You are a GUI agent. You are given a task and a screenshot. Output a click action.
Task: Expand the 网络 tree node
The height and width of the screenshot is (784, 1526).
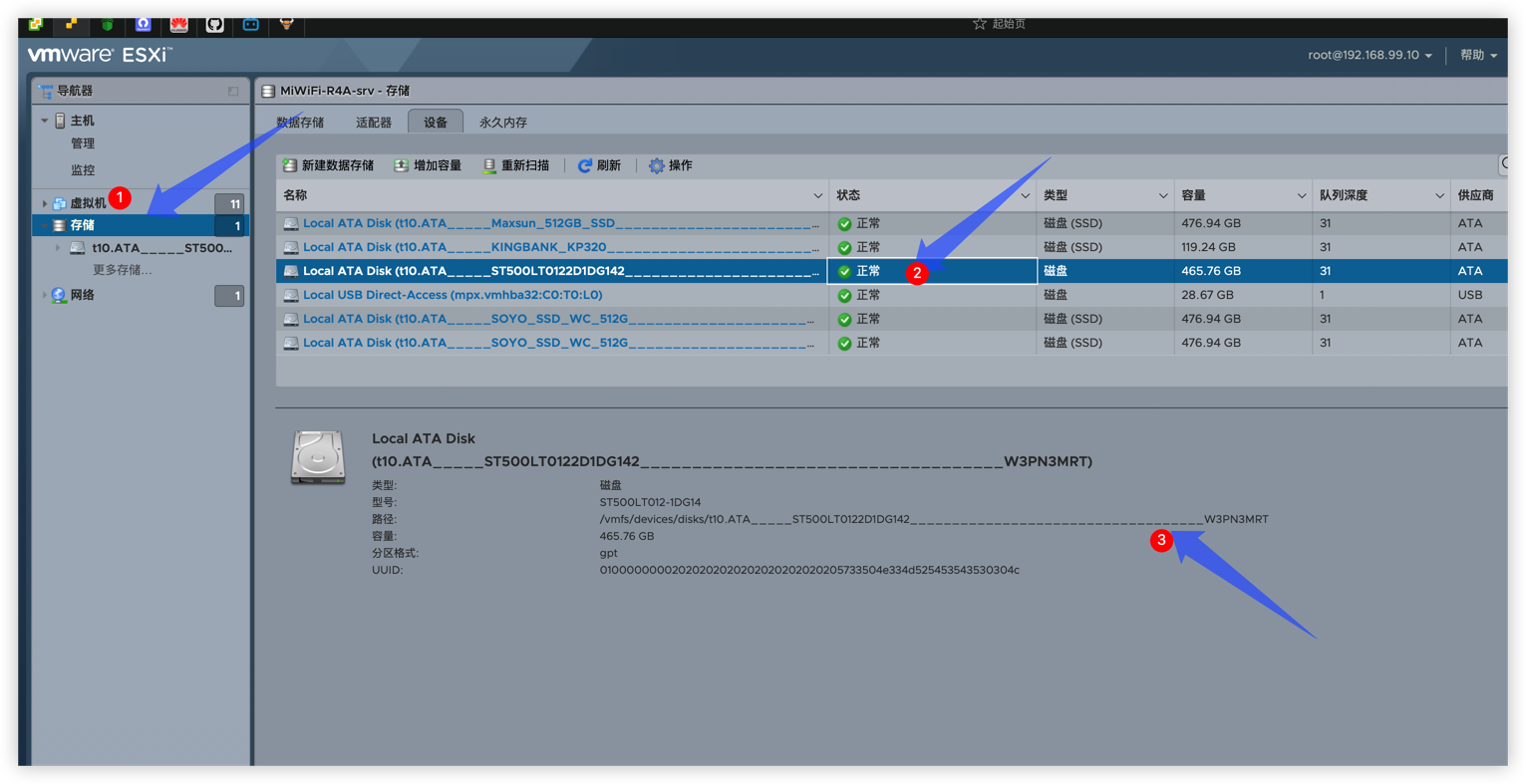44,295
